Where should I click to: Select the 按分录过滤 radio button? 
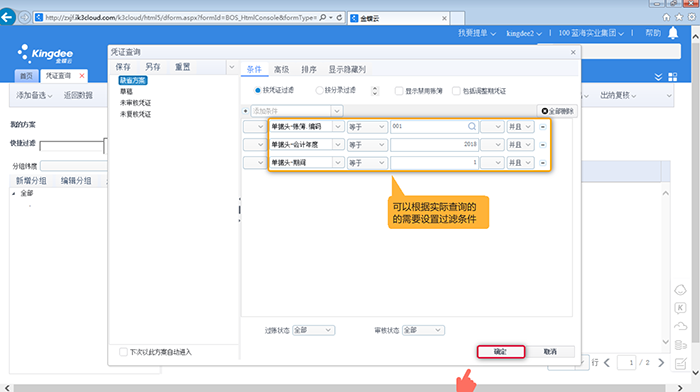pos(319,90)
